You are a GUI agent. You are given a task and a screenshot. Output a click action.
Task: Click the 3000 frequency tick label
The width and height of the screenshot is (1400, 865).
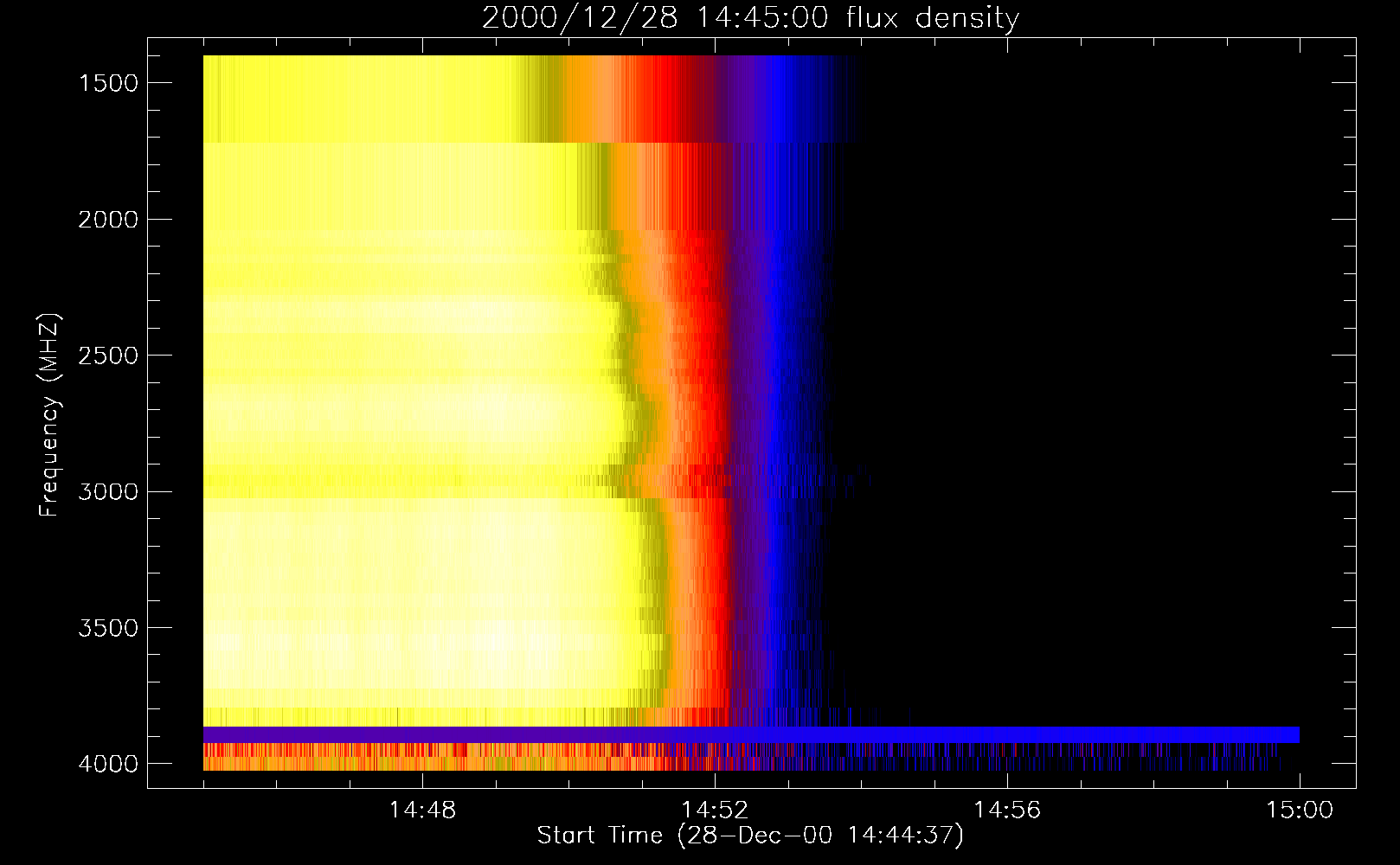pos(108,492)
